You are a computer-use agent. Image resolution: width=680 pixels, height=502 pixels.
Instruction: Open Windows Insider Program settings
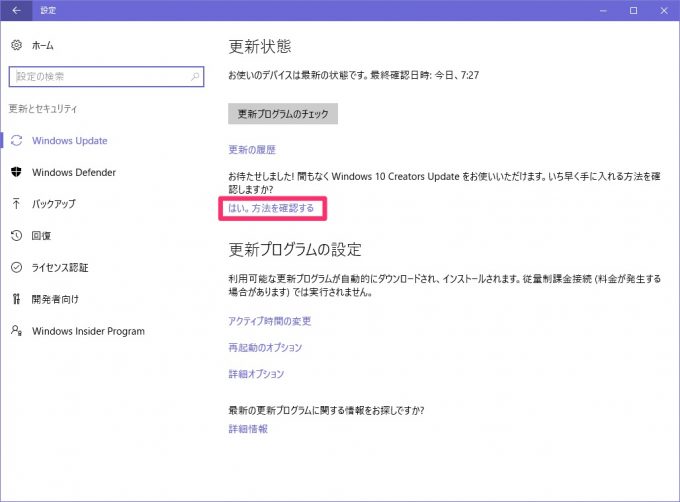click(88, 331)
